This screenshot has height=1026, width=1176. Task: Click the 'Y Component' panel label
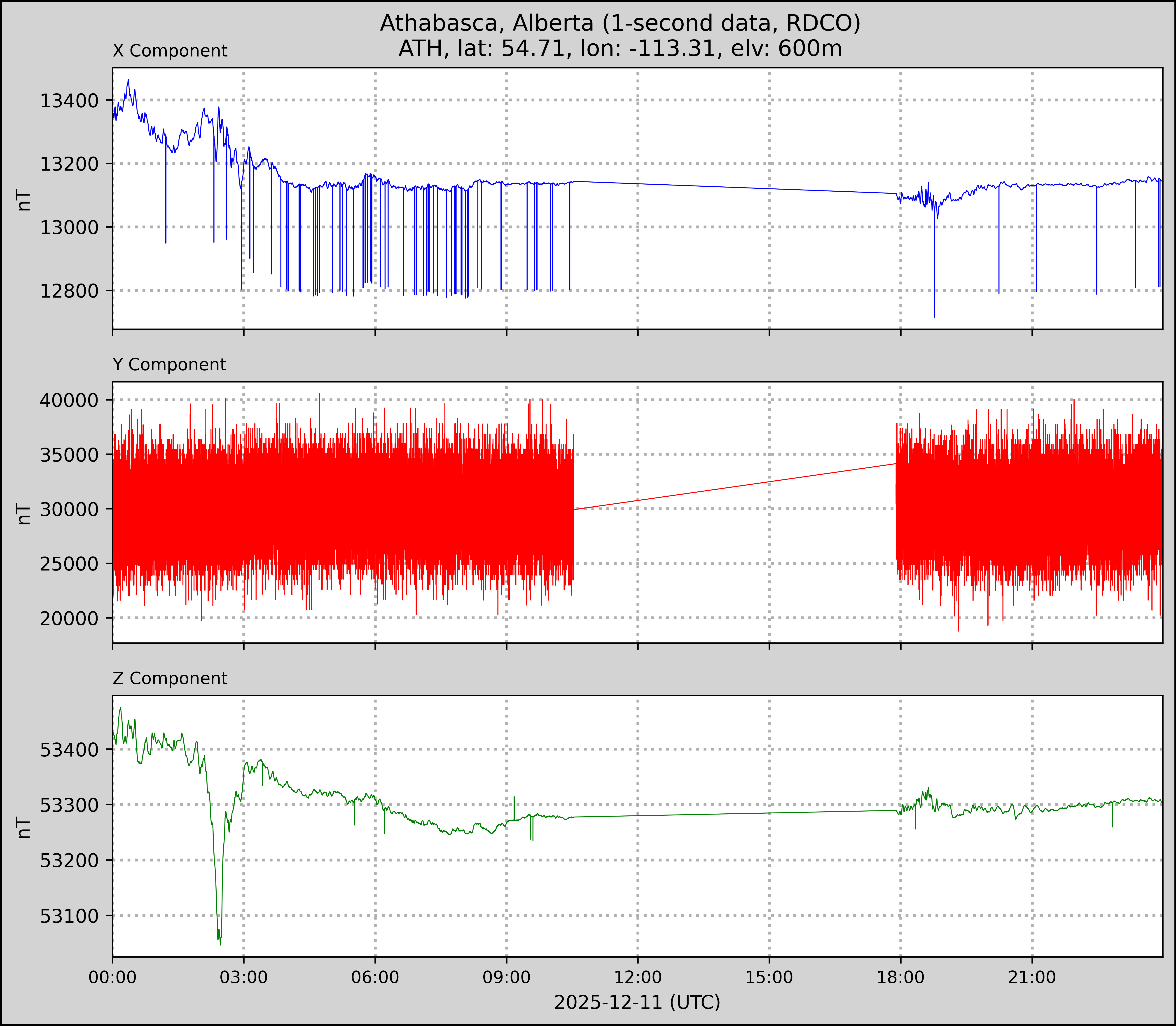(x=169, y=365)
